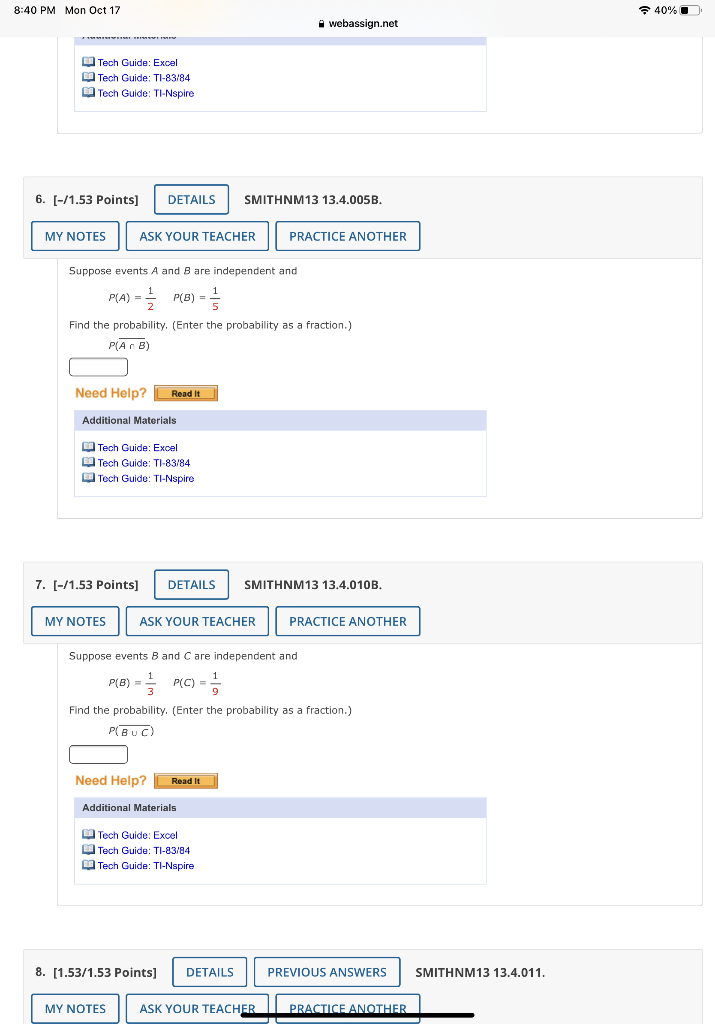Click the Read It button for question 6
Viewport: 715px width, 1024px height.
[186, 393]
